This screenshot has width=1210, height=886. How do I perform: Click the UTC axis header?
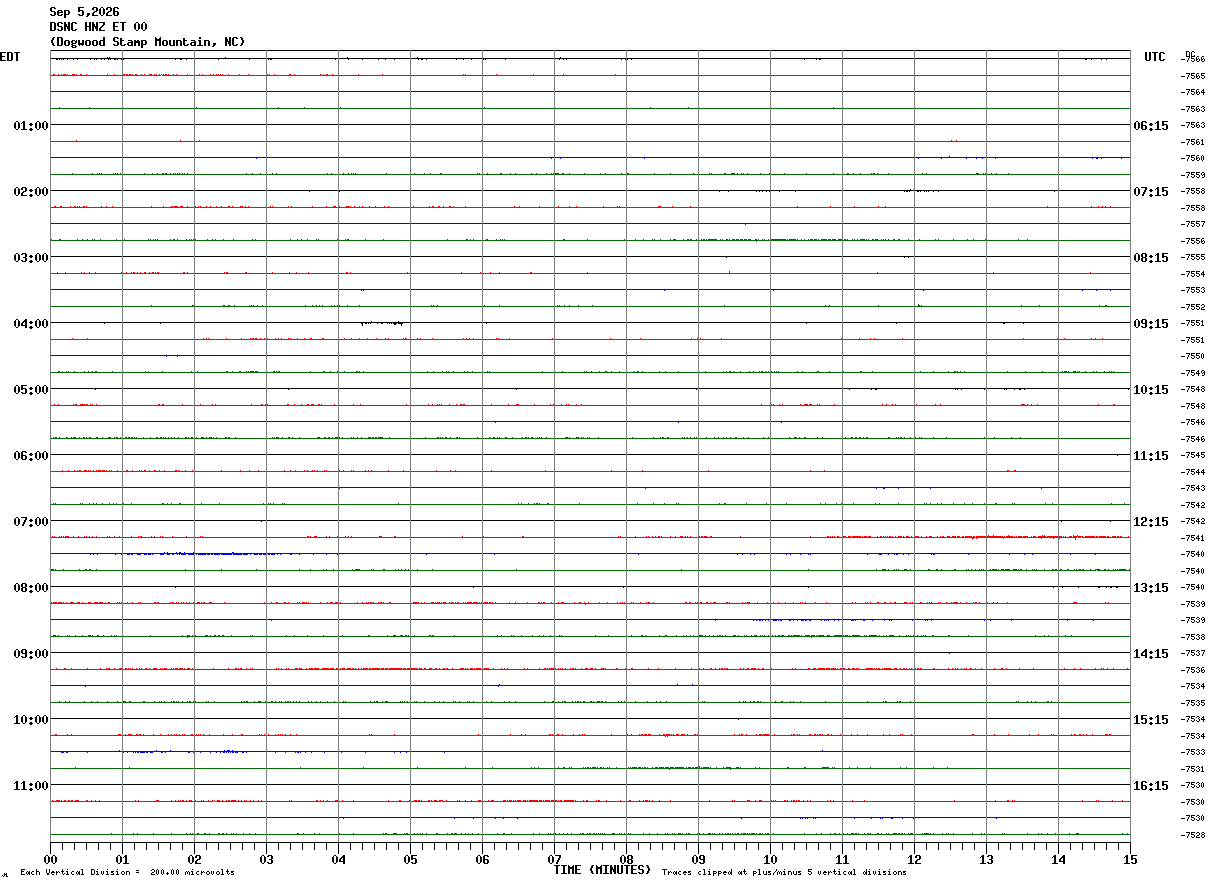[x=1155, y=57]
